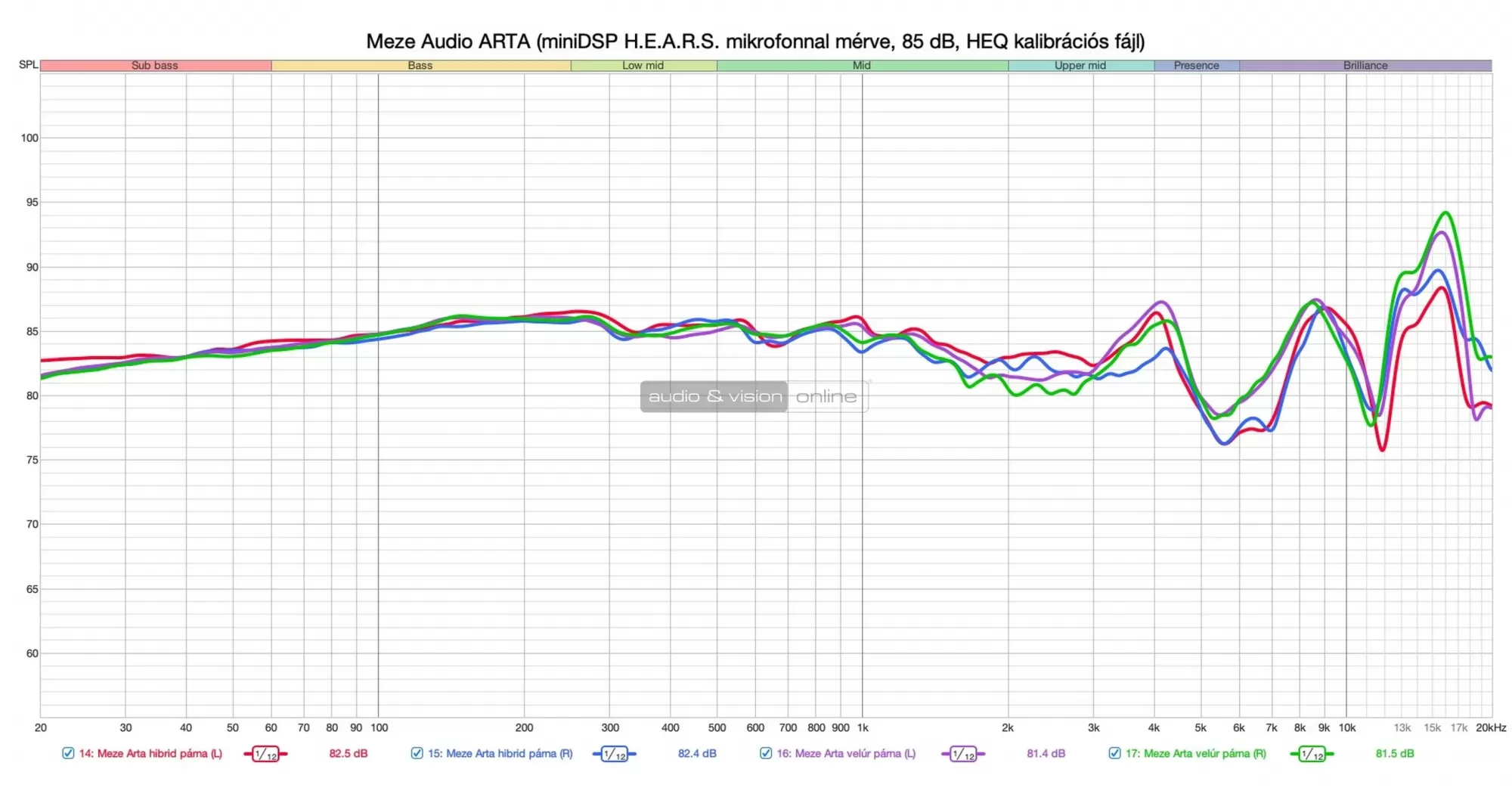Click the 60 SPL axis value
The height and width of the screenshot is (791, 1512).
[x=33, y=654]
